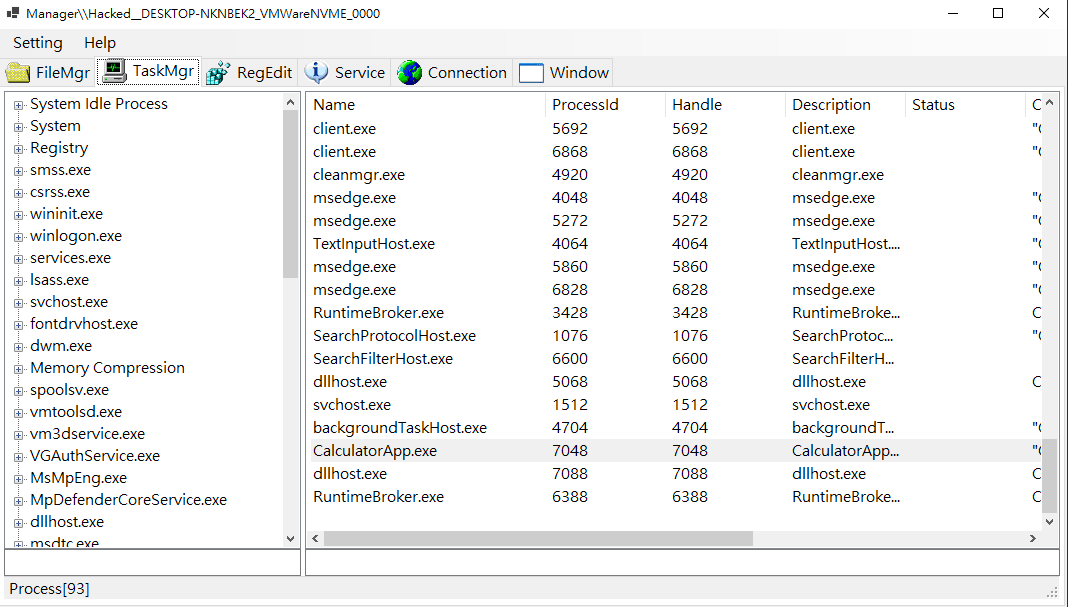Click the tree panel scroll-down arrow
The image size is (1068, 607).
tap(291, 538)
